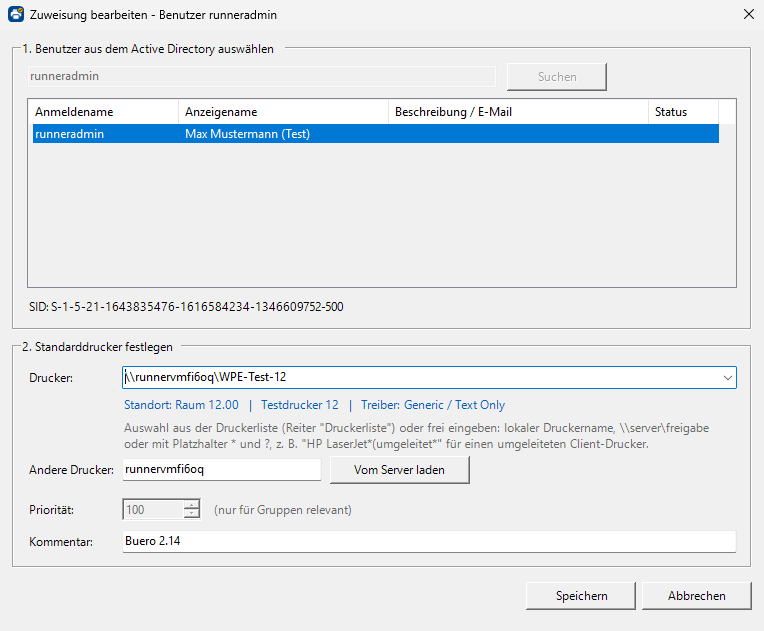Viewport: 764px width, 631px height.
Task: Click '1. Benutzer aus dem Active Directory' title
Action: coord(148,49)
